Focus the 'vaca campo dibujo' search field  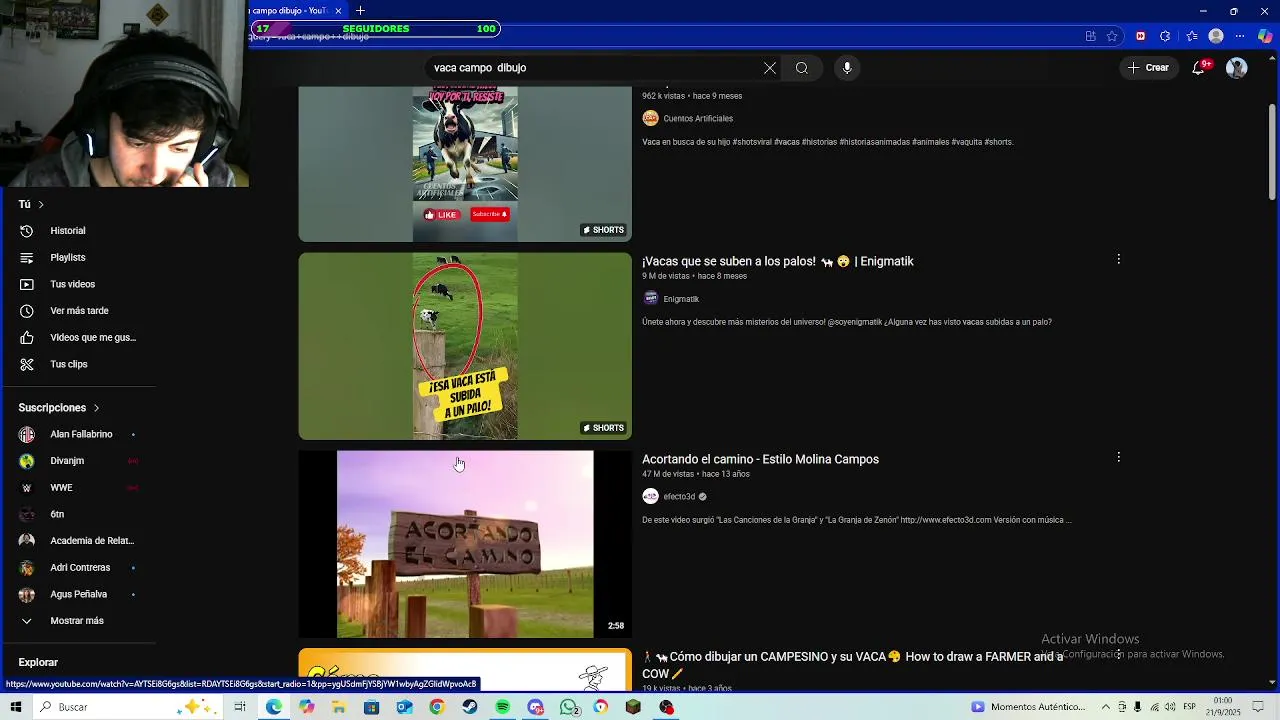595,68
